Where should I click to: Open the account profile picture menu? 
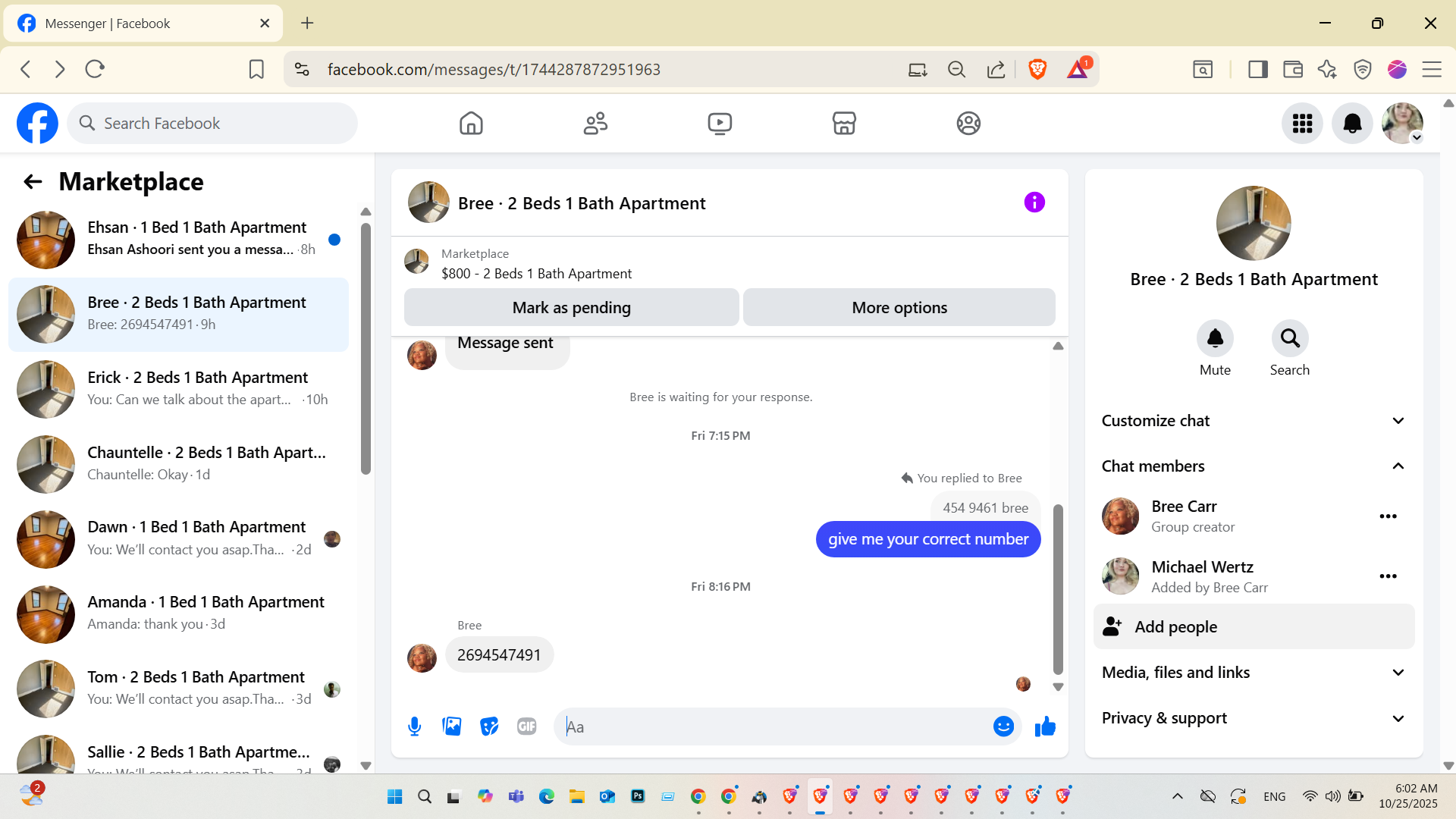[1402, 123]
